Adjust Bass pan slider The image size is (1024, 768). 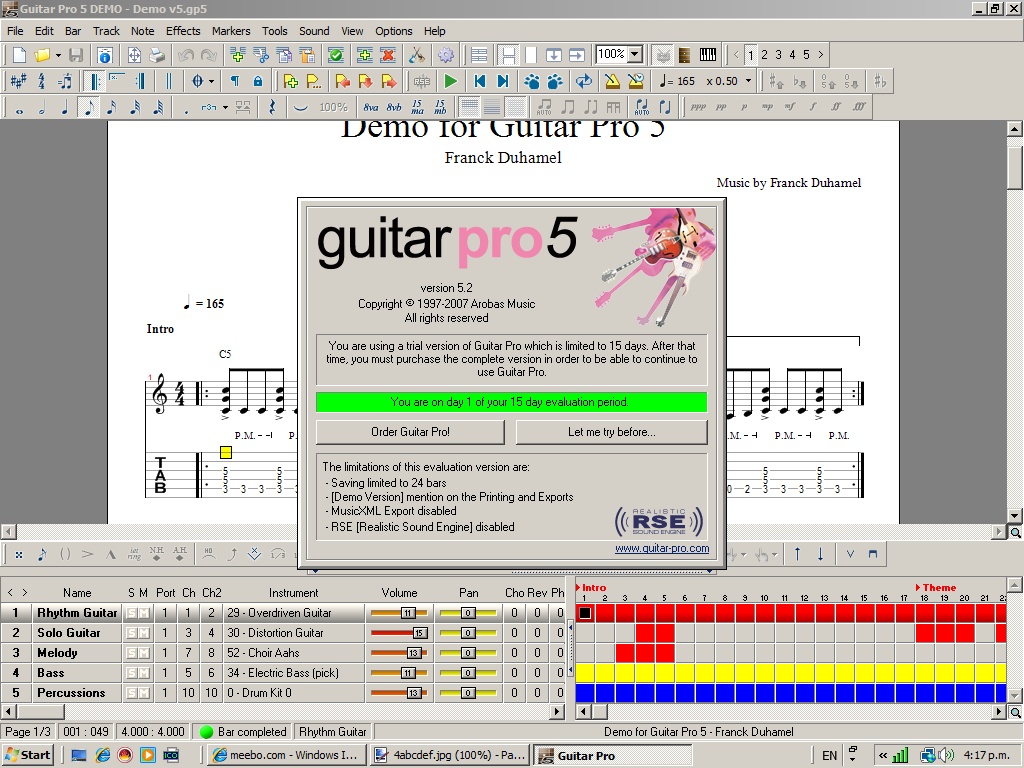[x=468, y=673]
